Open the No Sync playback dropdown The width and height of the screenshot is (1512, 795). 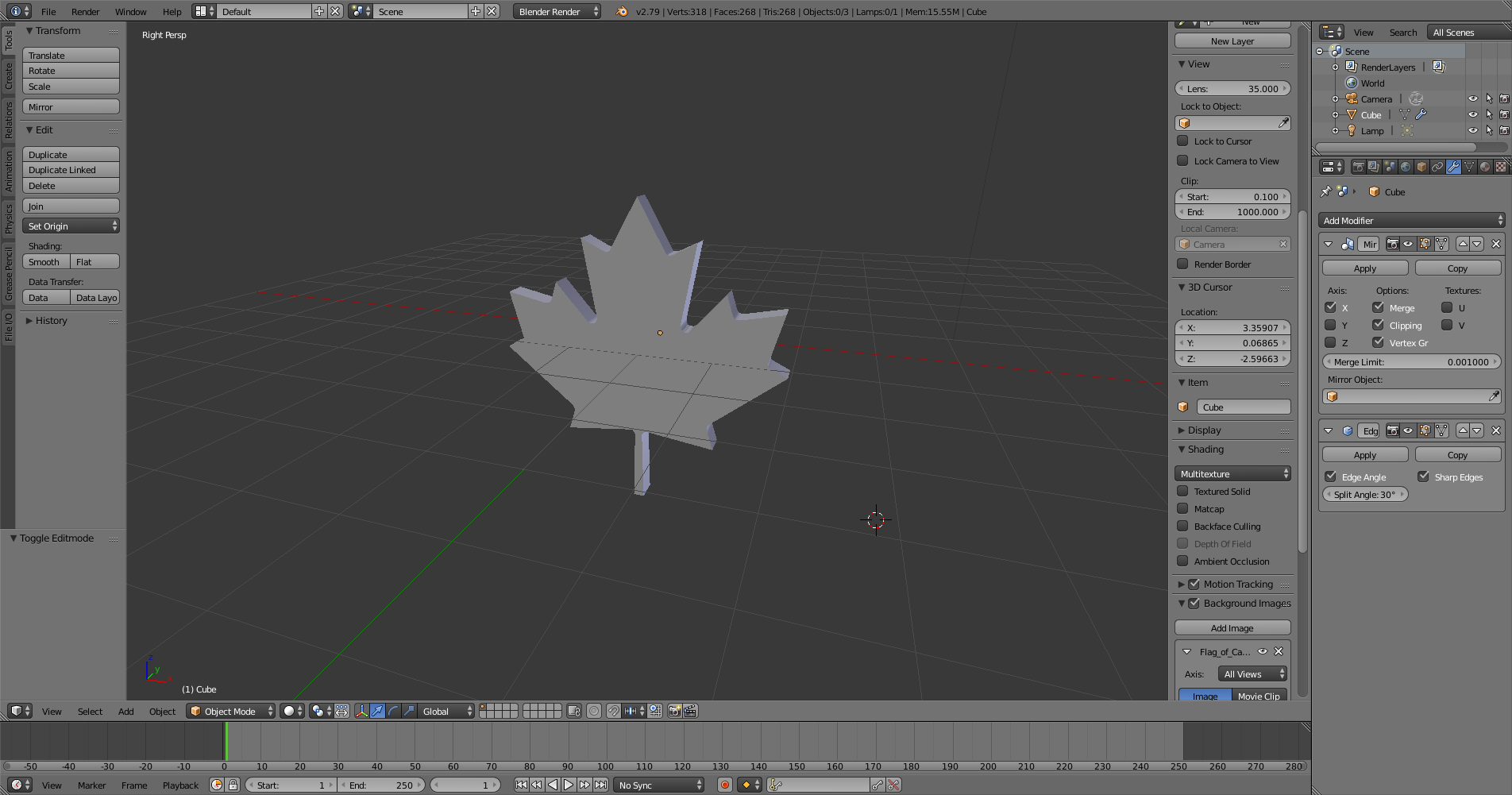click(x=659, y=785)
